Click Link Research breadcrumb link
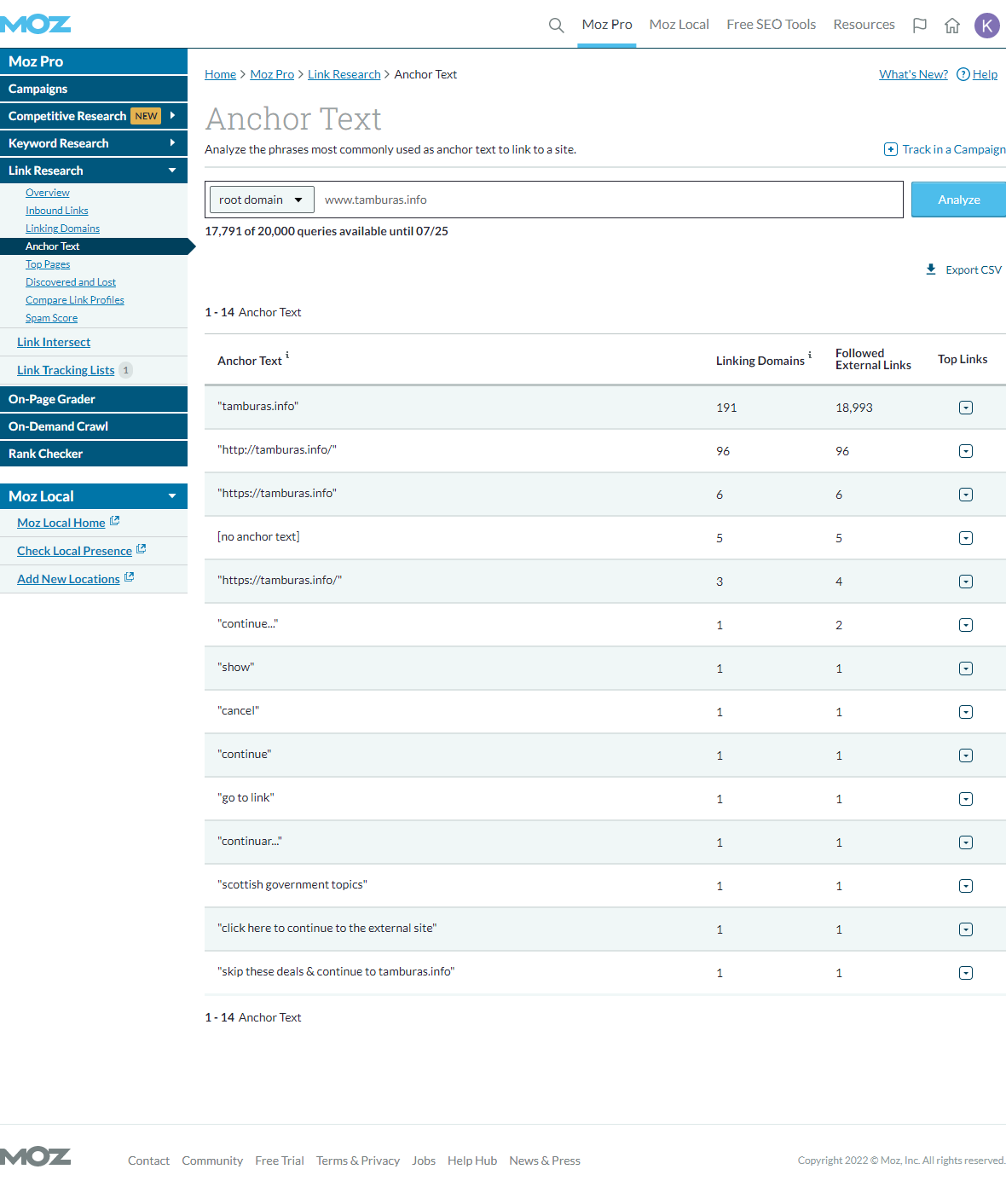The width and height of the screenshot is (1006, 1204). point(344,74)
